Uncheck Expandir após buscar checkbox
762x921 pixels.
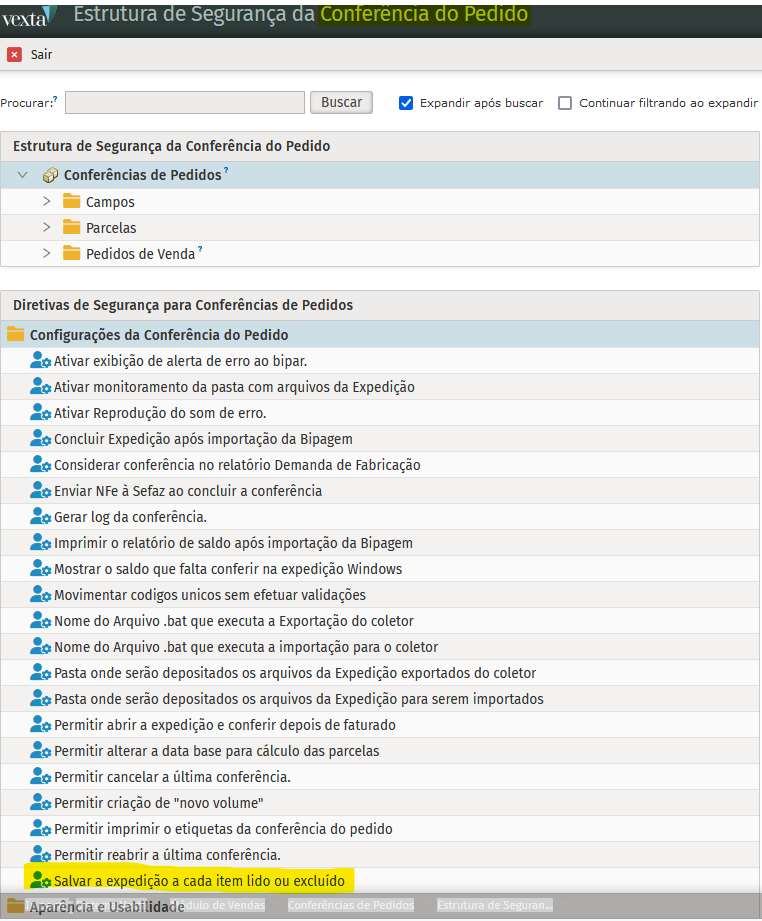pos(406,103)
